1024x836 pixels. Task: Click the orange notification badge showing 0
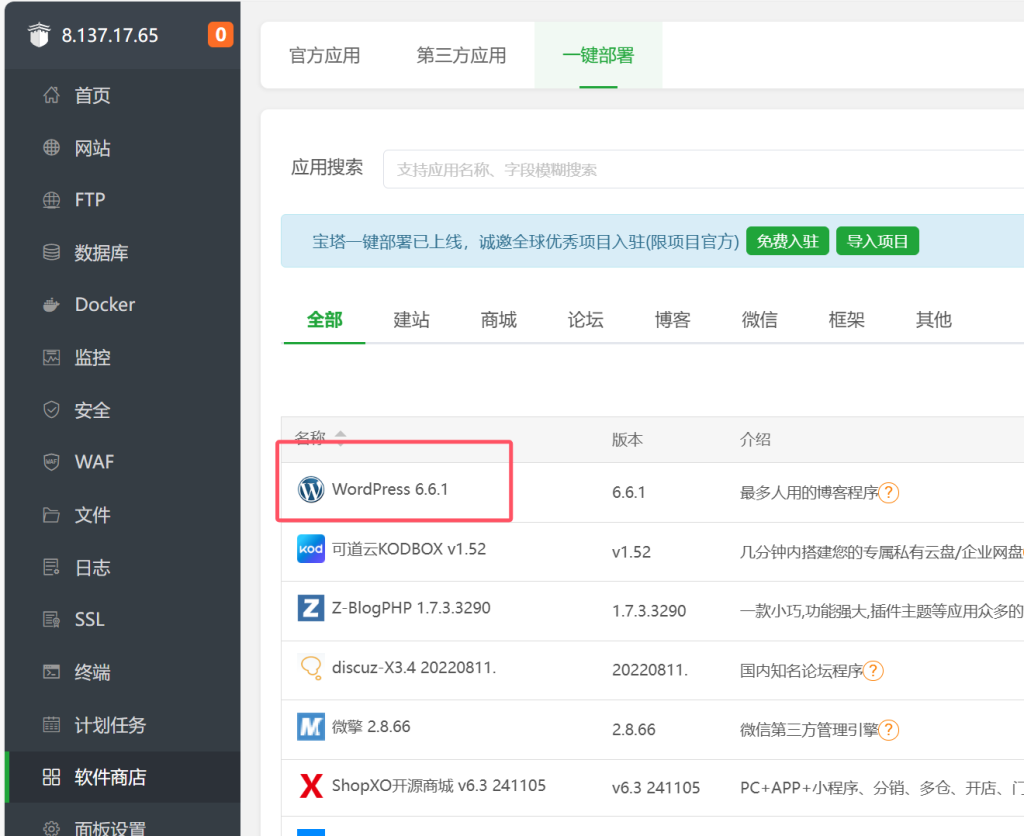(x=221, y=35)
